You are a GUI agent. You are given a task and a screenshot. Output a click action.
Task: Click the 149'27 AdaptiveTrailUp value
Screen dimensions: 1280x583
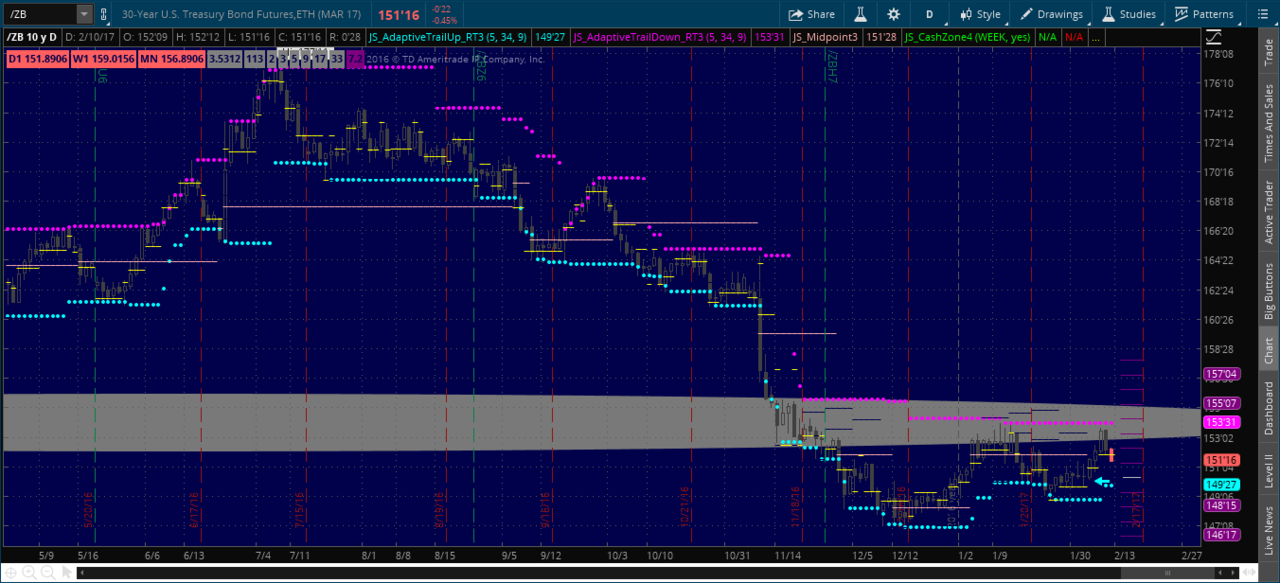coord(552,37)
